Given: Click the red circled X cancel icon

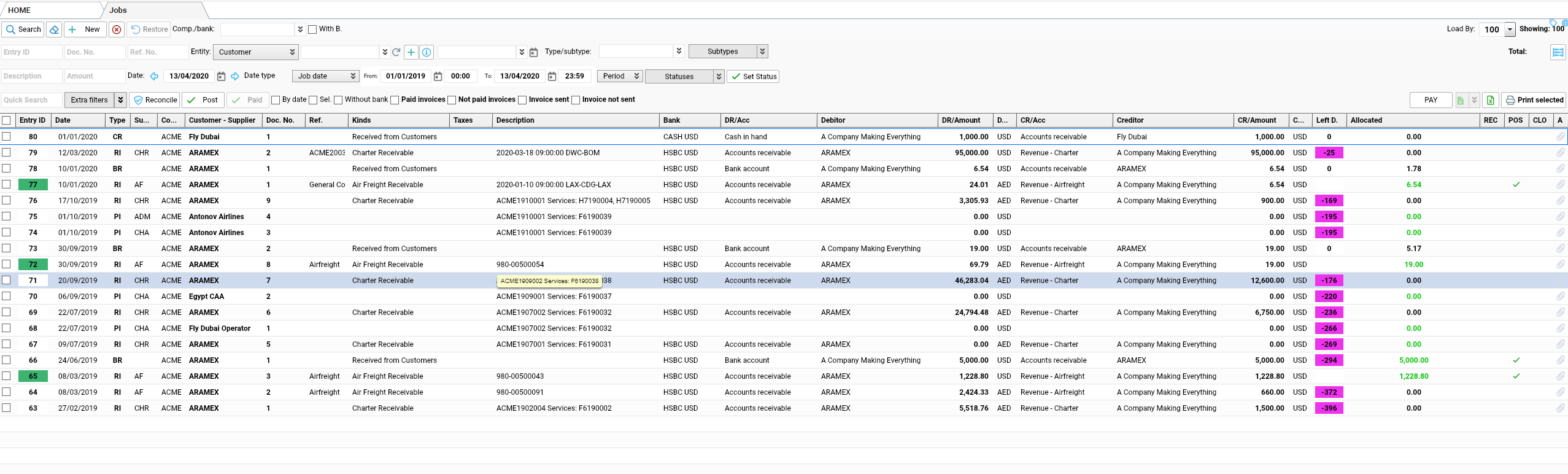Looking at the screenshot, I should (117, 29).
